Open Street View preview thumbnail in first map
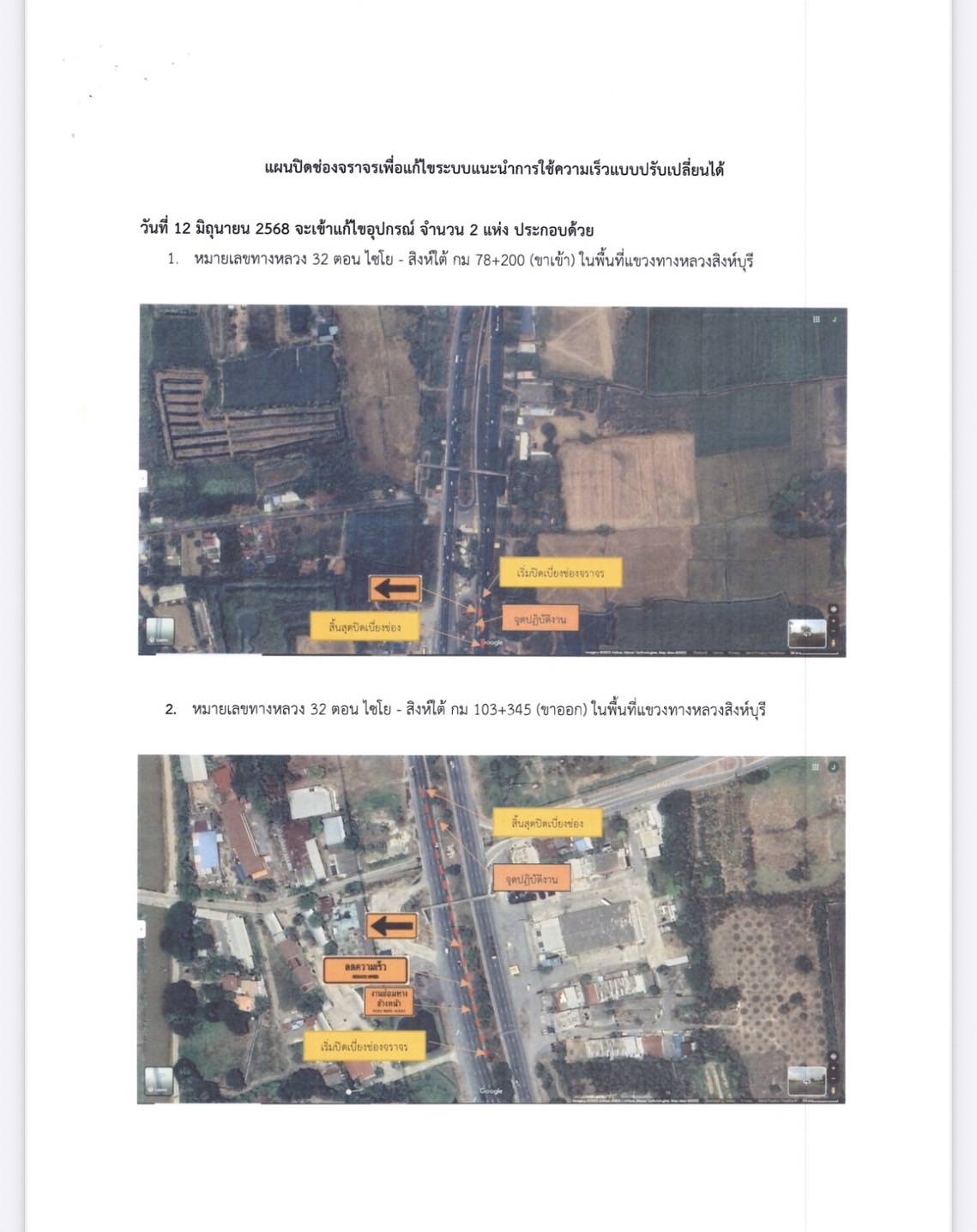The image size is (977, 1232). (805, 633)
